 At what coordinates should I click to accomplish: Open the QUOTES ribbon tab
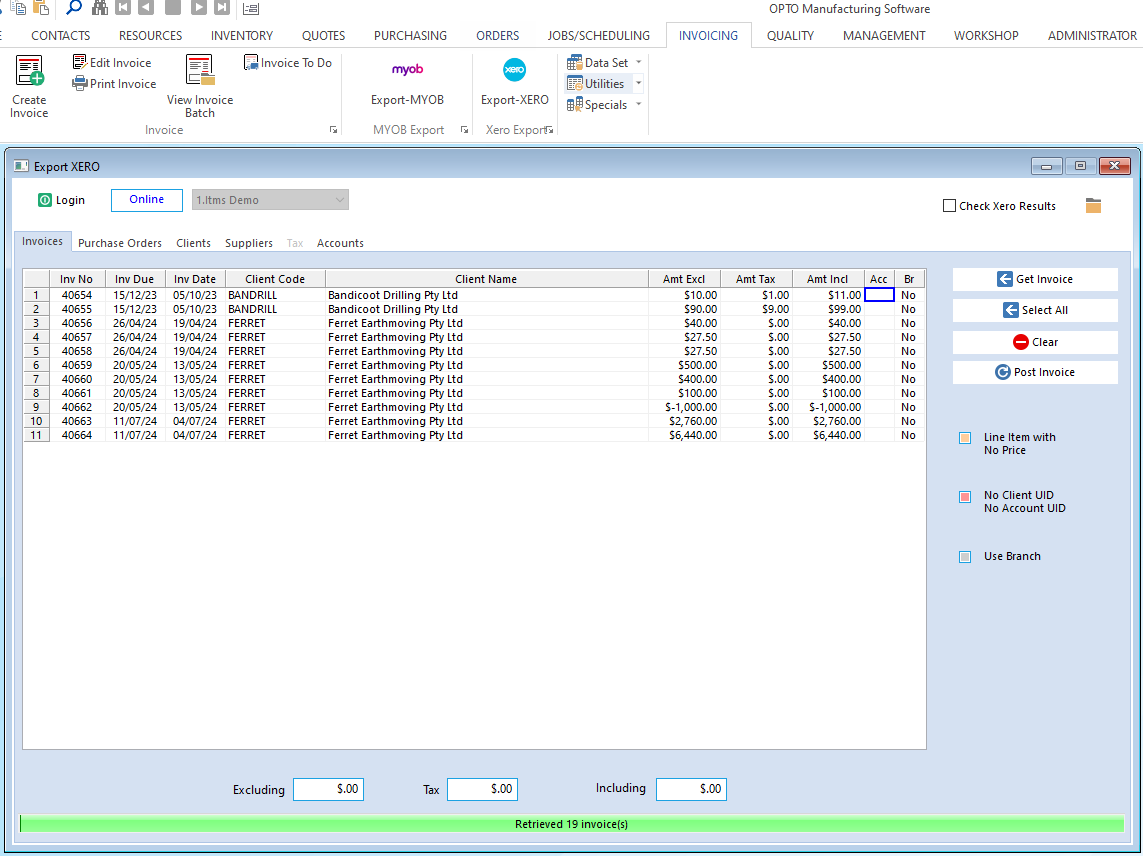[x=324, y=36]
